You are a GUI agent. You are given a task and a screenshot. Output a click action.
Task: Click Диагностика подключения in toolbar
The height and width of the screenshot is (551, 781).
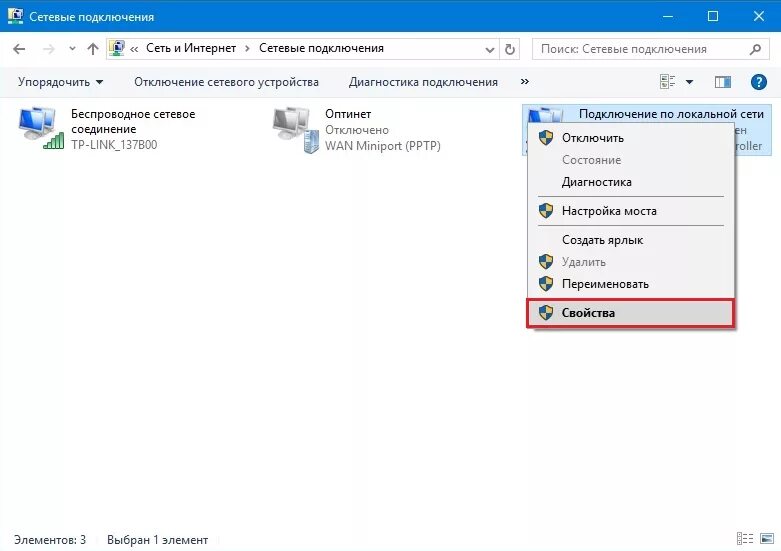pyautogui.click(x=423, y=82)
